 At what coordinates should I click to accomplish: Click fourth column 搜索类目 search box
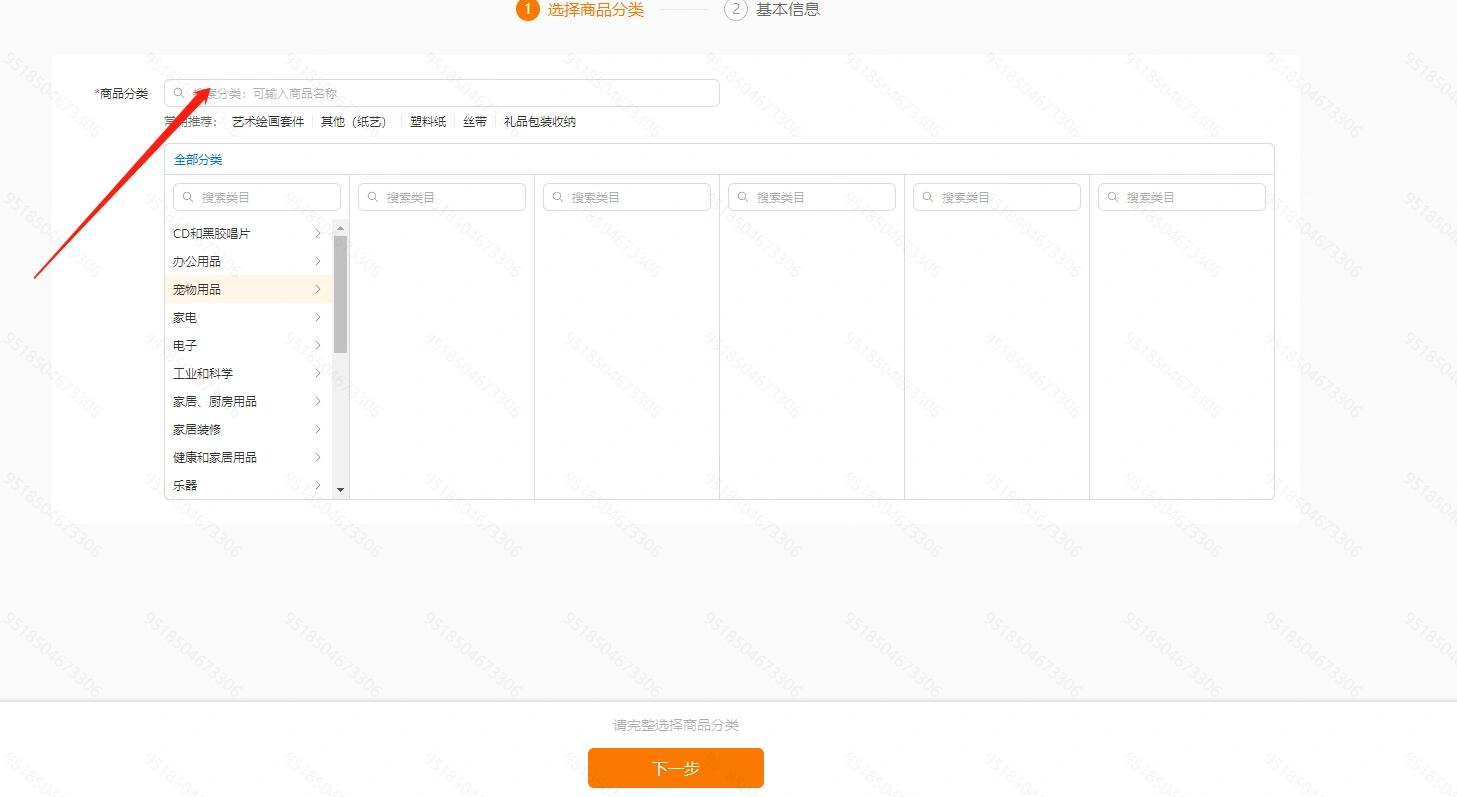tap(812, 197)
